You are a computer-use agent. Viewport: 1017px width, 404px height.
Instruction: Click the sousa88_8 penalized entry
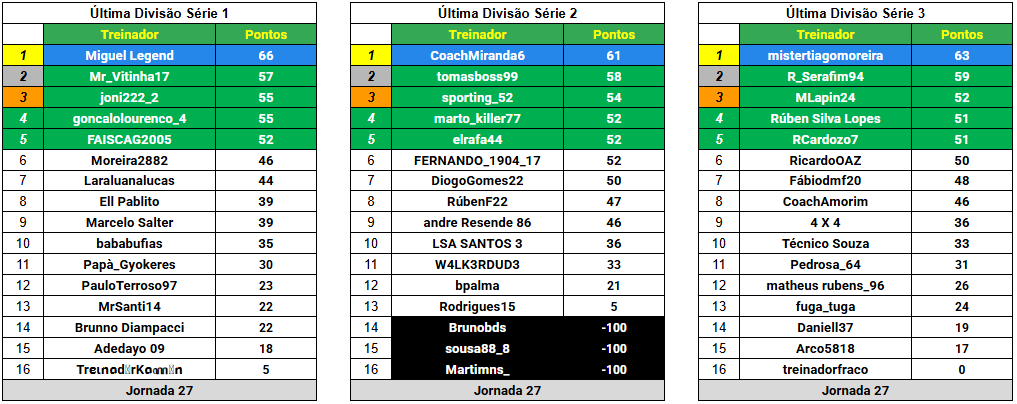tap(477, 349)
